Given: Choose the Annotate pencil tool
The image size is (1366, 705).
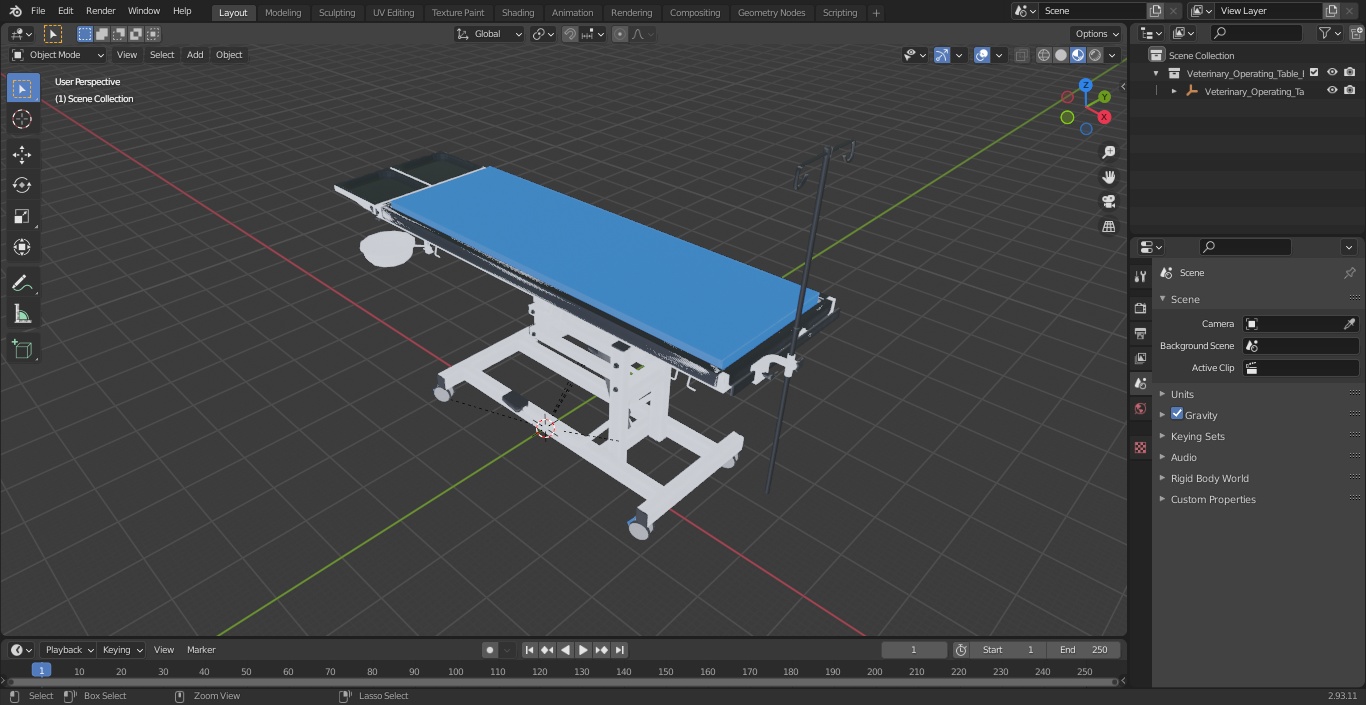Looking at the screenshot, I should (x=22, y=284).
